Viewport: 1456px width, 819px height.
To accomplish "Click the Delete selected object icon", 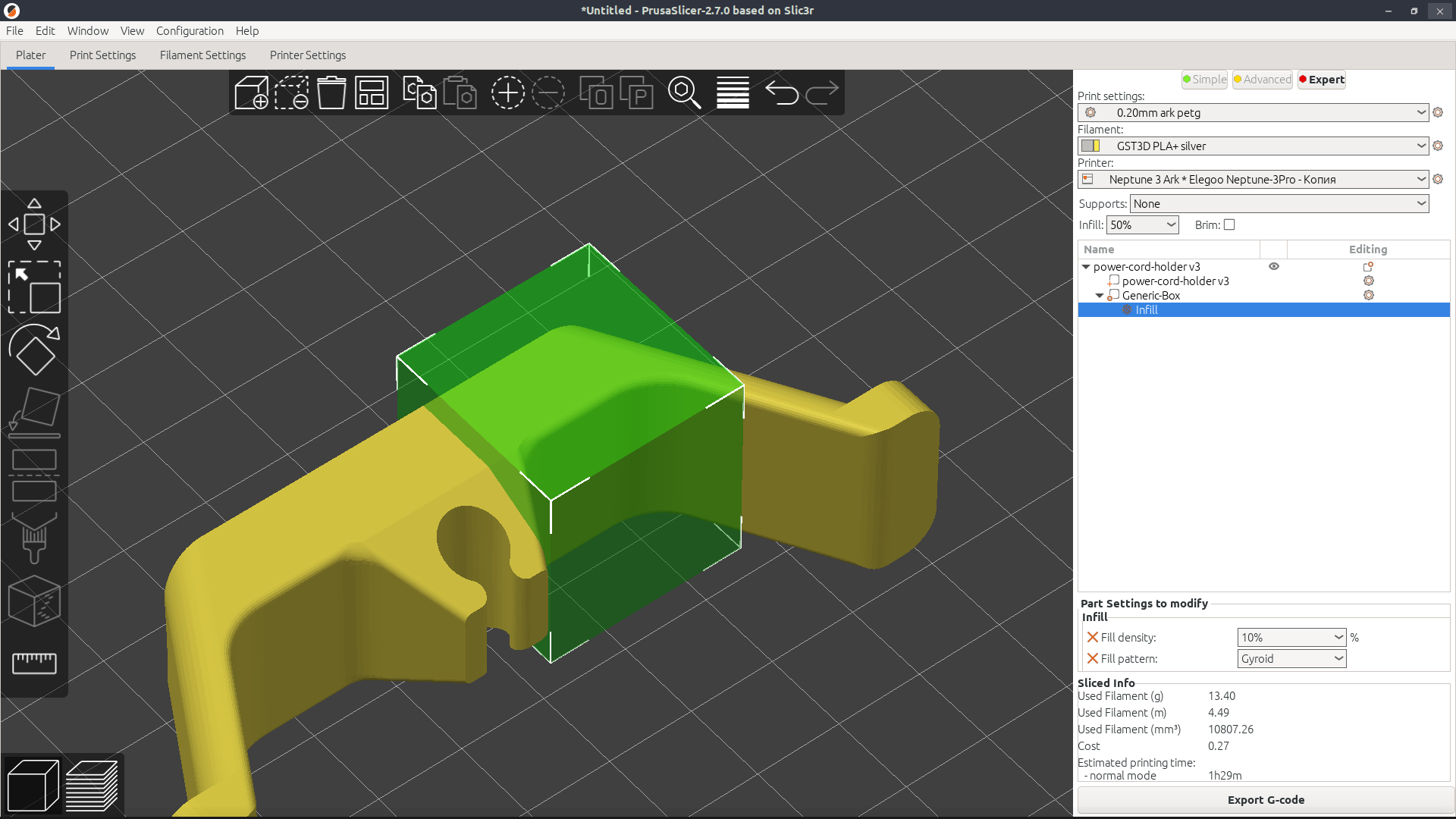I will pyautogui.click(x=291, y=93).
